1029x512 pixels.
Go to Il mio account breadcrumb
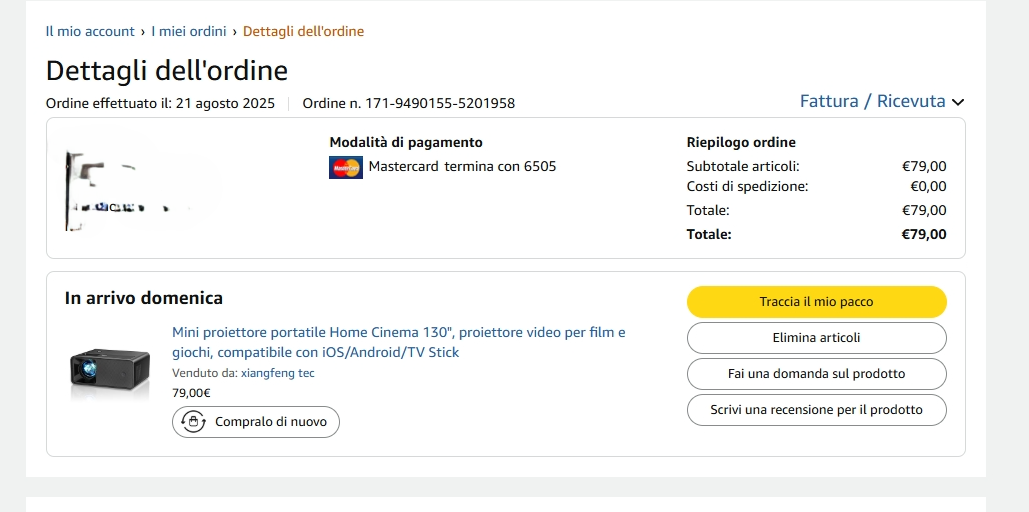point(90,31)
